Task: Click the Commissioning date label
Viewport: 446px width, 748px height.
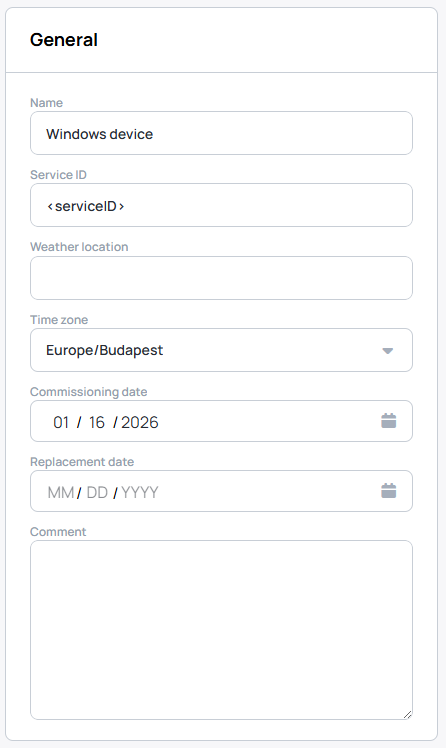Action: pyautogui.click(x=89, y=392)
